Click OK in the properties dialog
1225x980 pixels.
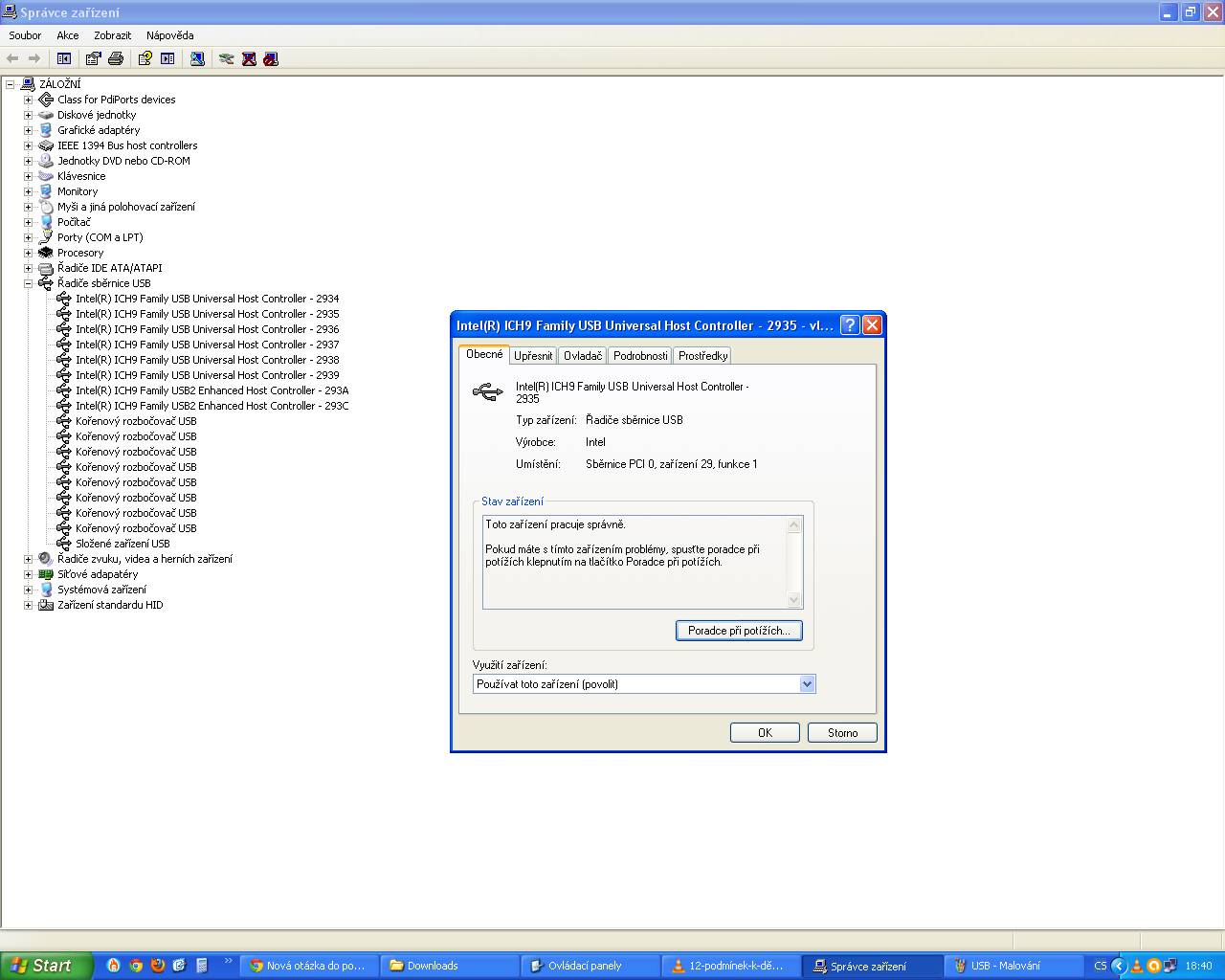pos(765,733)
